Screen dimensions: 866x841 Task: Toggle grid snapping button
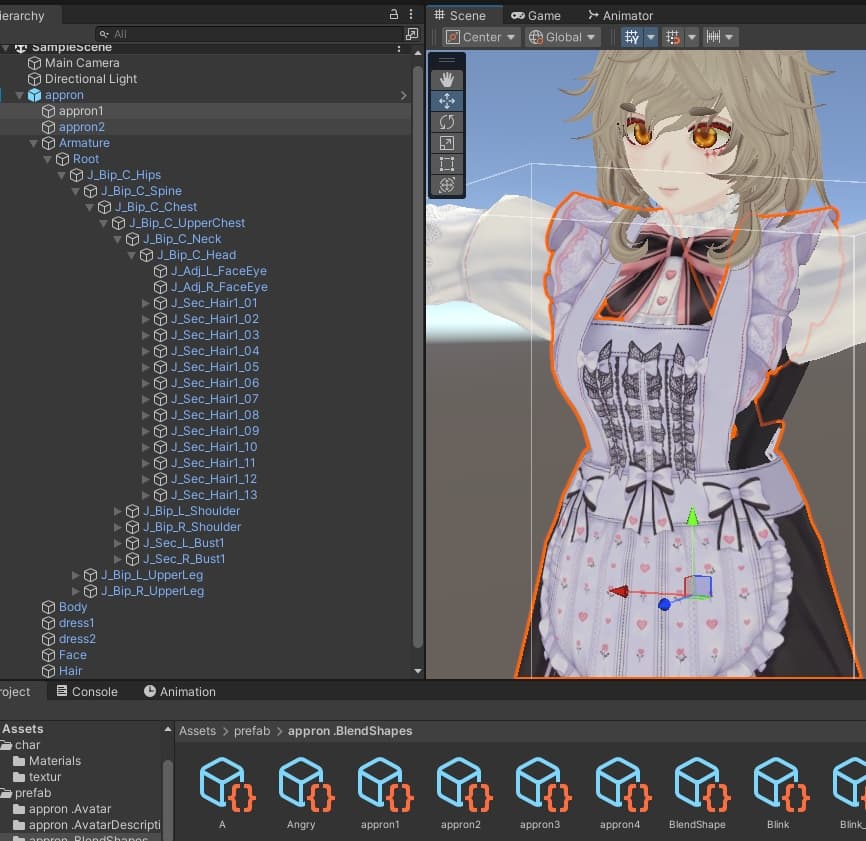pyautogui.click(x=673, y=37)
